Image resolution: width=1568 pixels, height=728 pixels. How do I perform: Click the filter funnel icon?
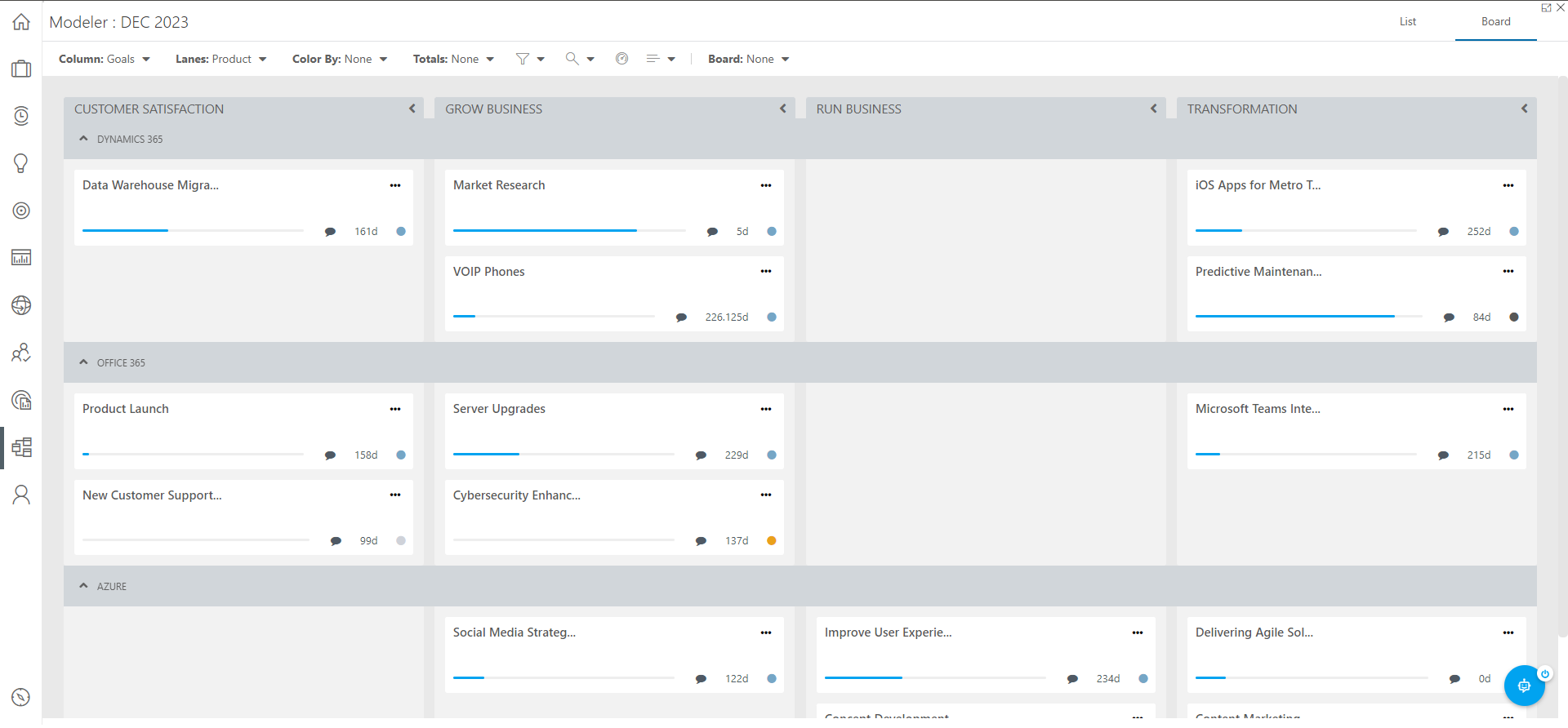point(523,59)
